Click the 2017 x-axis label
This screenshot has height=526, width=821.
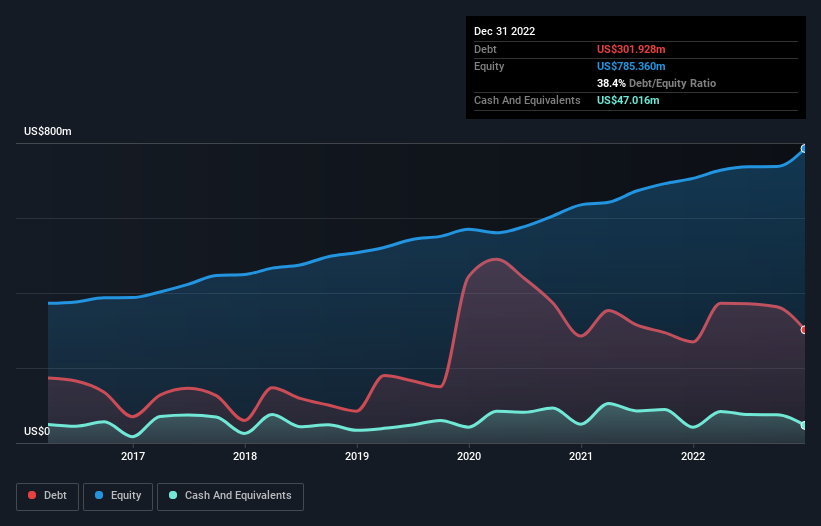coord(133,456)
